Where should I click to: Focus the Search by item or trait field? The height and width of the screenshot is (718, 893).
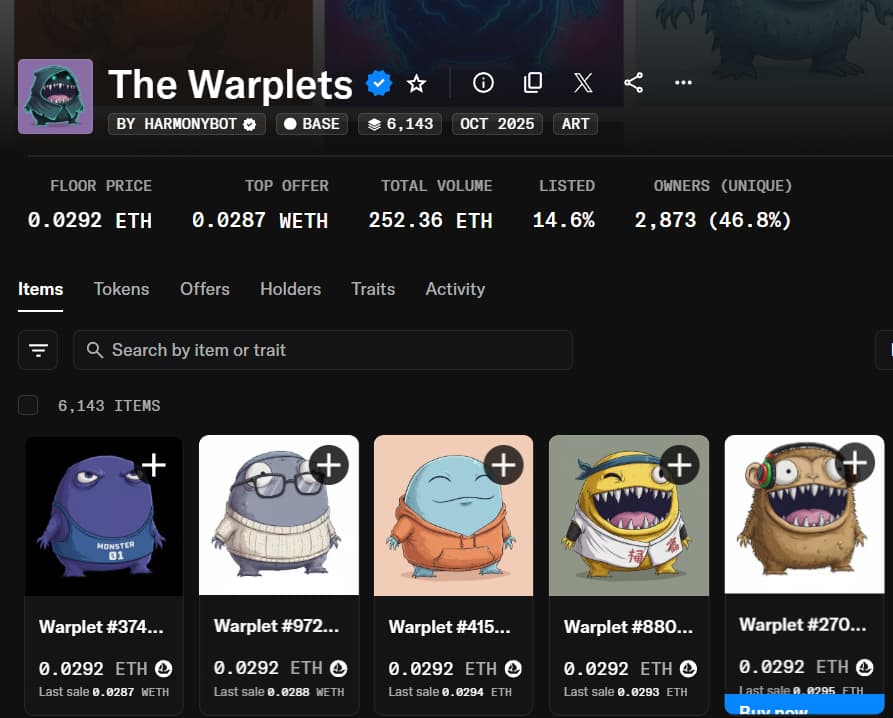coord(323,350)
